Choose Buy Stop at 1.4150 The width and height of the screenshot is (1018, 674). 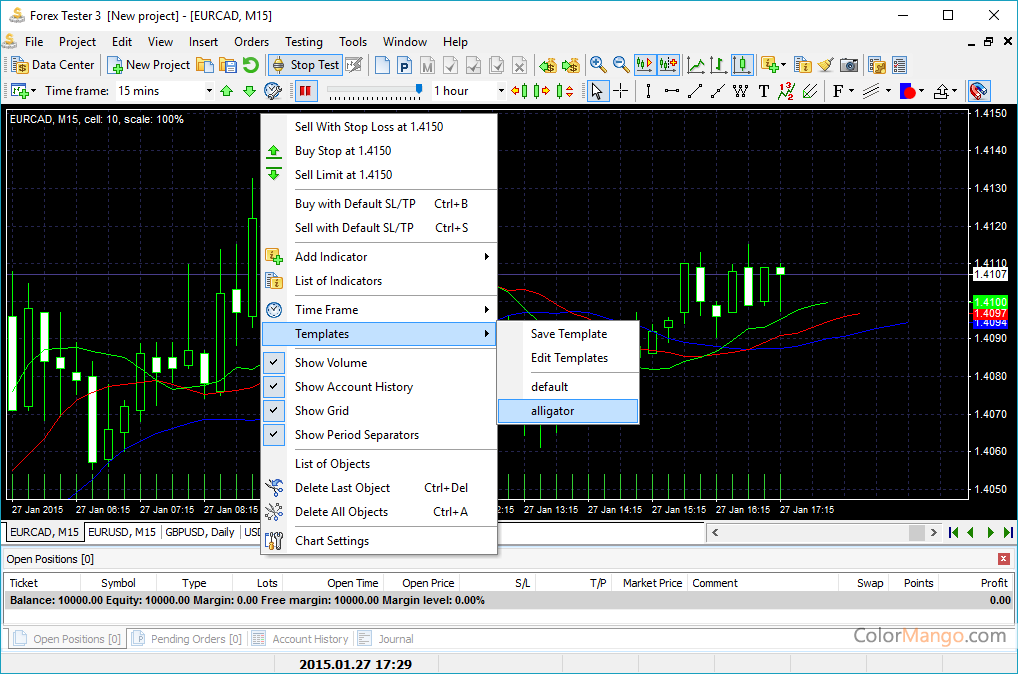point(379,151)
